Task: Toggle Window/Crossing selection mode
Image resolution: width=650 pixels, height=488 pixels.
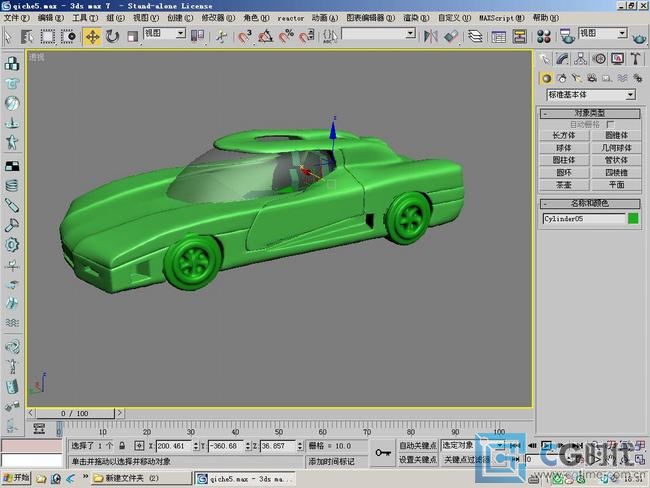Action: 68,36
